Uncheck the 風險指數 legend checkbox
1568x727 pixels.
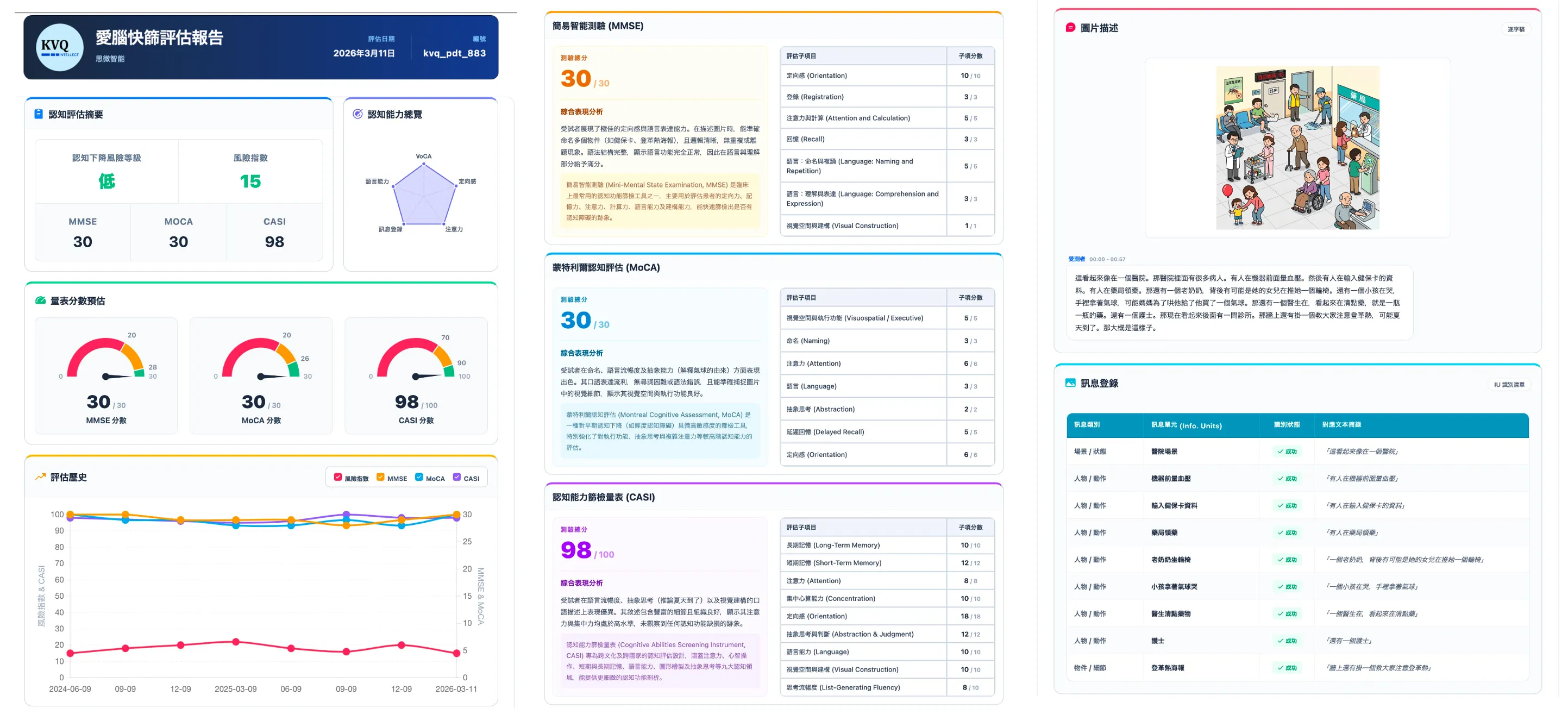pyautogui.click(x=338, y=478)
